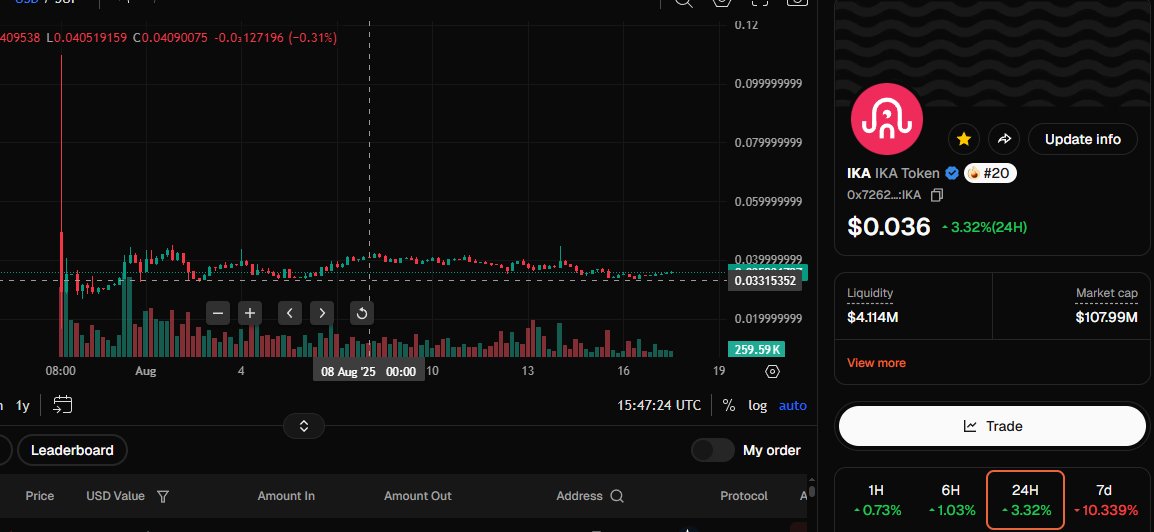Select the 24H change period
1154x532 pixels.
(1025, 500)
